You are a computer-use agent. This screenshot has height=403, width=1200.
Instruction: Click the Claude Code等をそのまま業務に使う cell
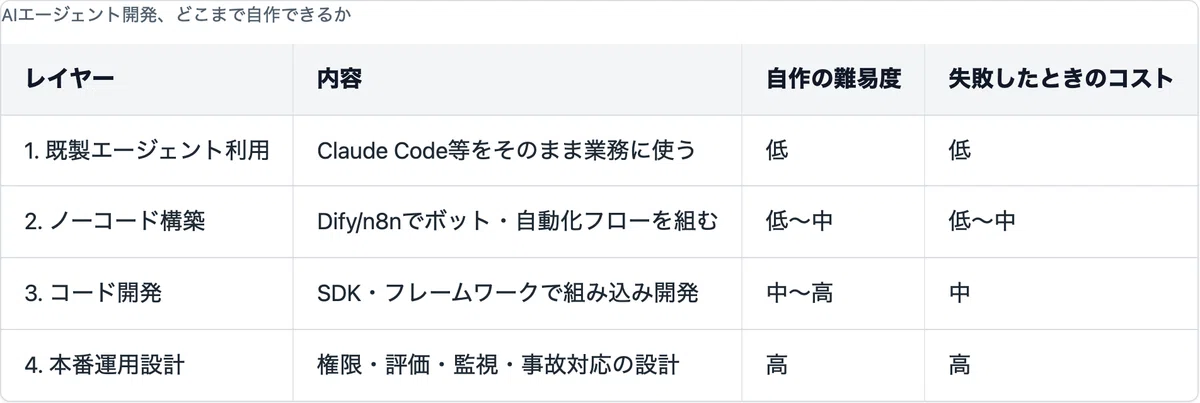(x=517, y=151)
